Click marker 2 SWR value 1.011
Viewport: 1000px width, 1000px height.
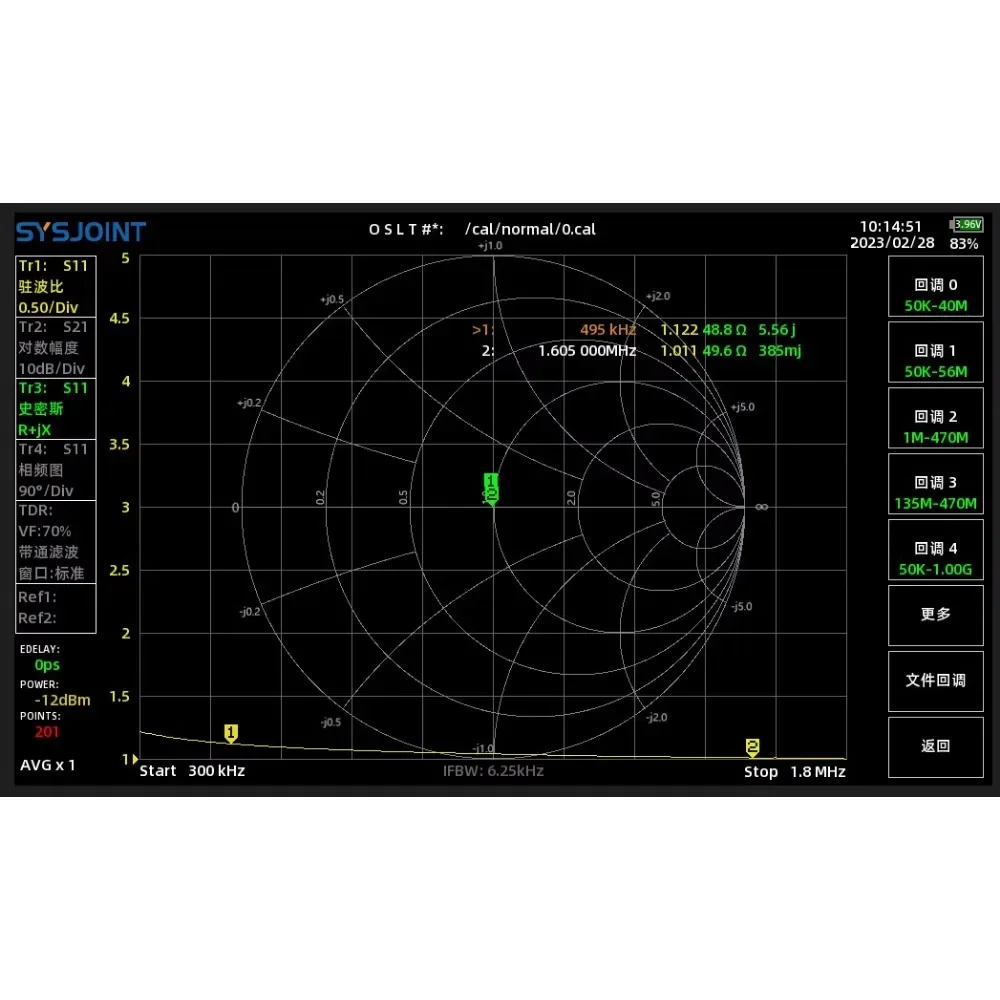(679, 351)
